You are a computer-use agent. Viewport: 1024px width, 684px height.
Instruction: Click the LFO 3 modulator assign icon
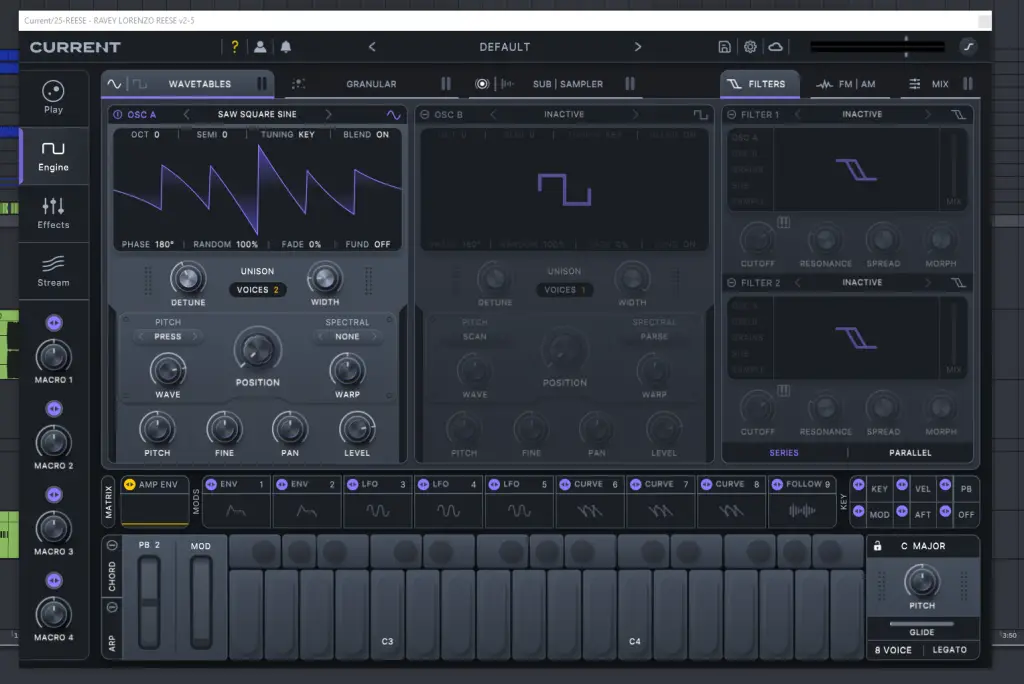click(x=353, y=484)
